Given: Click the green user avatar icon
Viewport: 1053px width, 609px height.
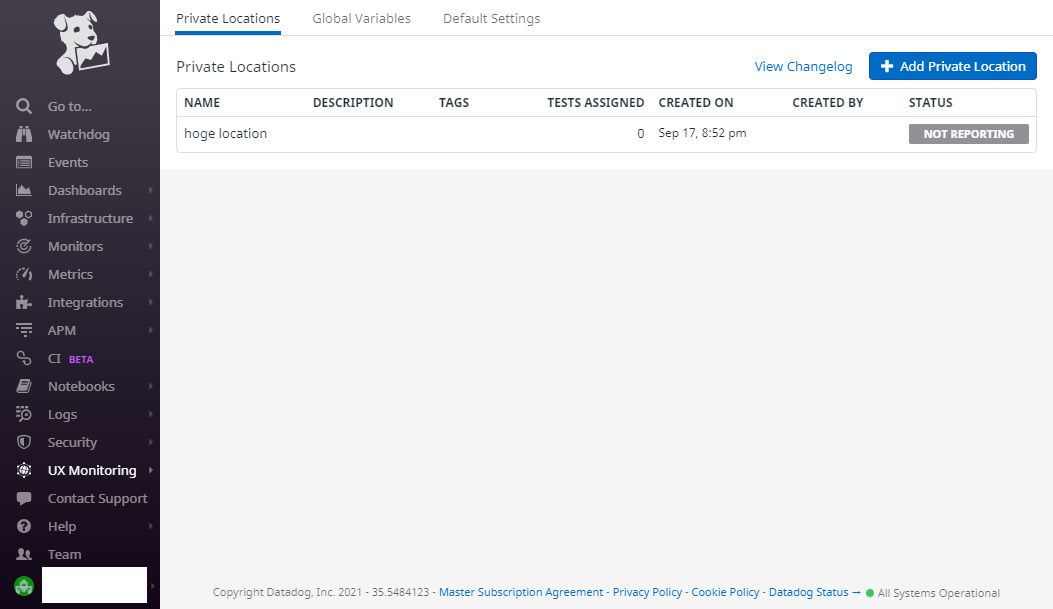Looking at the screenshot, I should (x=24, y=586).
